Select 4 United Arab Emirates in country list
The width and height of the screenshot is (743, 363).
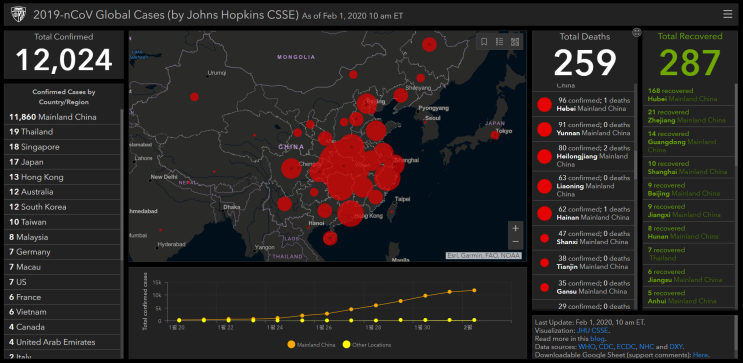pyautogui.click(x=63, y=342)
